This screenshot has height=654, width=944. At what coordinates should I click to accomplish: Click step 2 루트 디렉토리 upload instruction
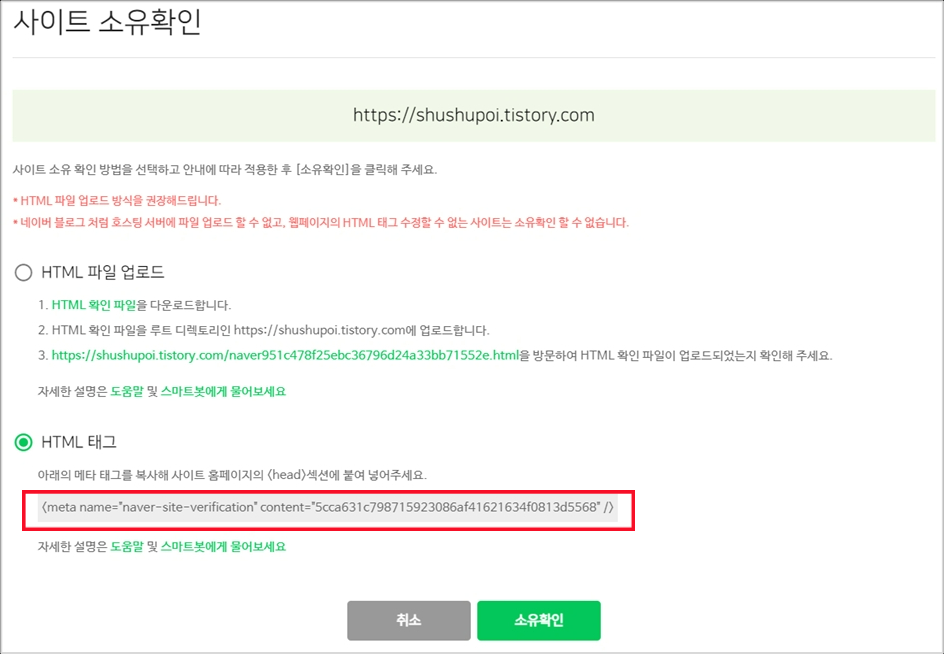pyautogui.click(x=264, y=330)
